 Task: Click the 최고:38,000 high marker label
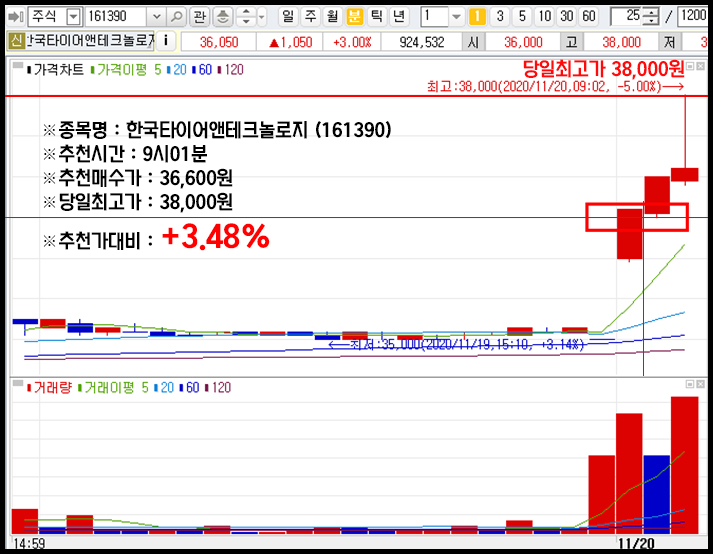tap(555, 86)
